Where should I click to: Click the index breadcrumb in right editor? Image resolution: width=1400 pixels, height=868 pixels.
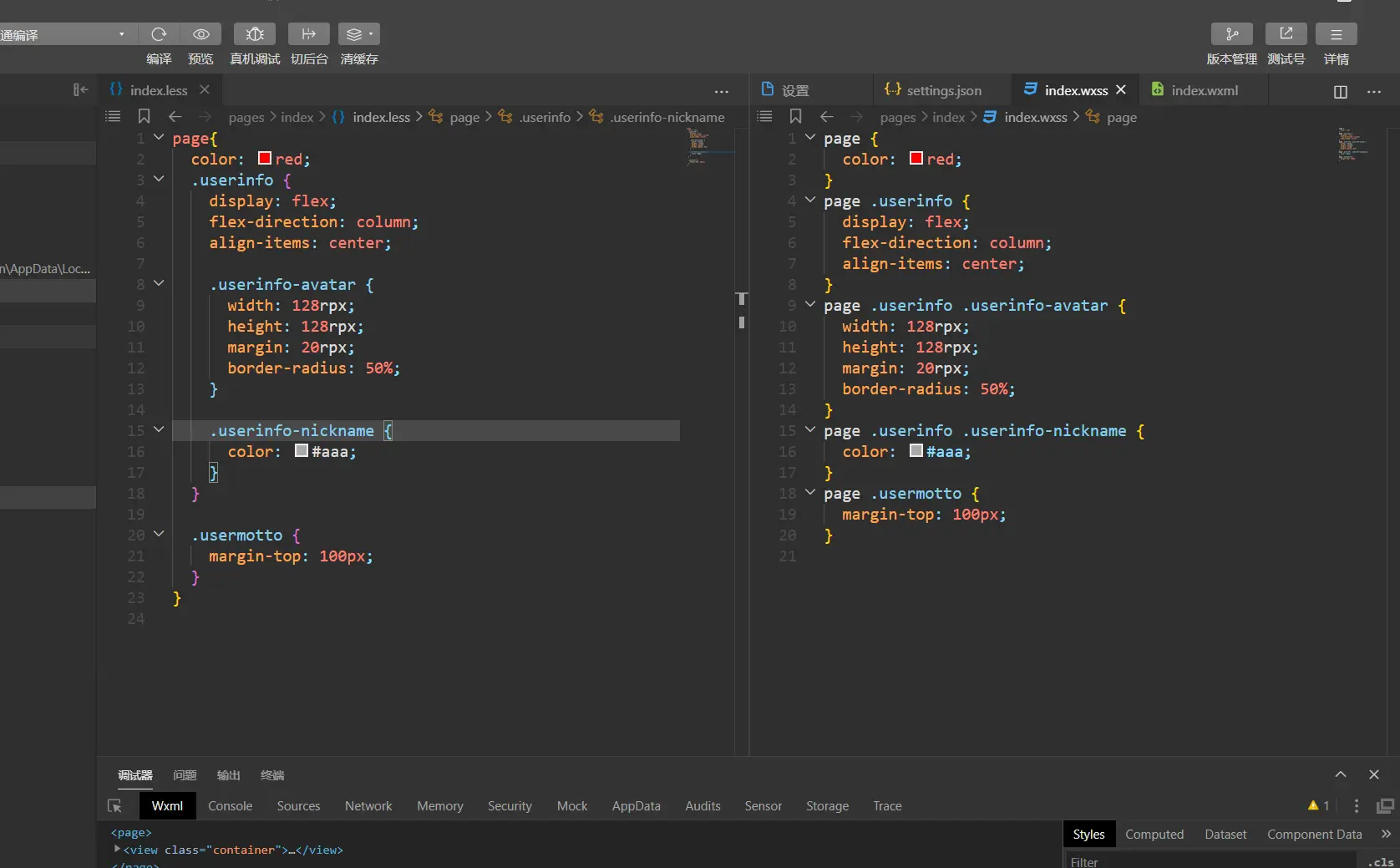pyautogui.click(x=948, y=118)
